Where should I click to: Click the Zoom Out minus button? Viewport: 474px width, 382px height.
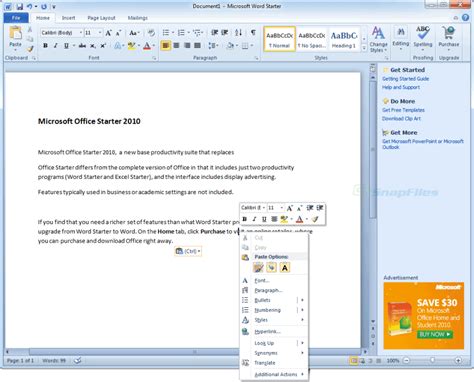click(x=406, y=360)
